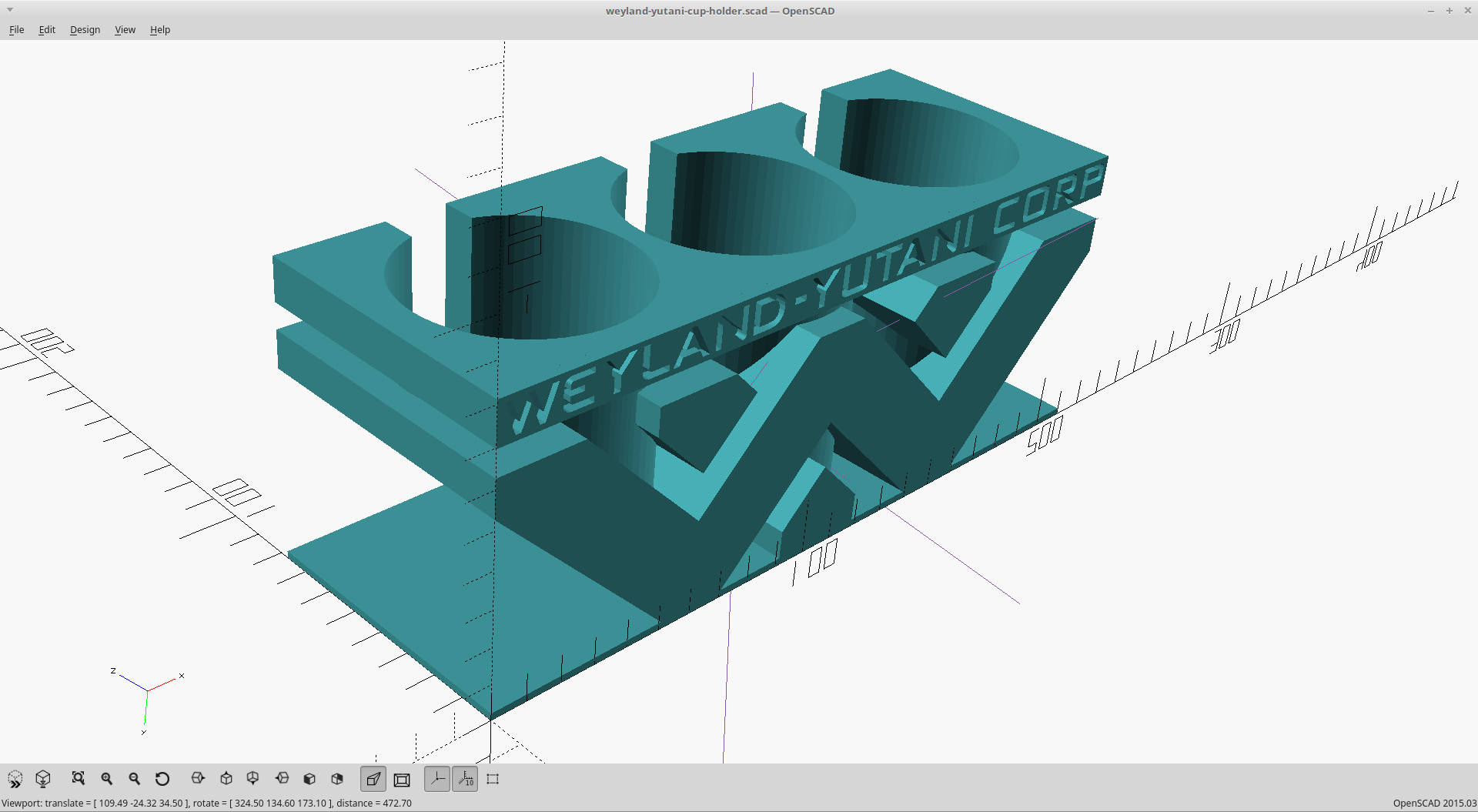
Task: Toggle the Show Scale Markers button
Action: 465,779
